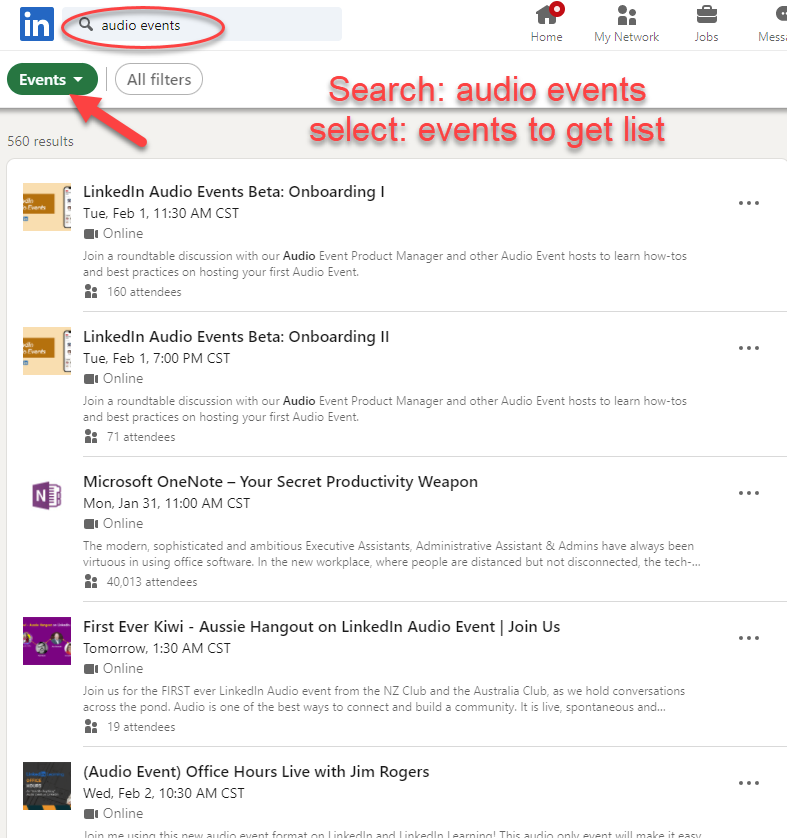This screenshot has width=787, height=838.
Task: Click the 19 attendees text
Action: click(141, 727)
